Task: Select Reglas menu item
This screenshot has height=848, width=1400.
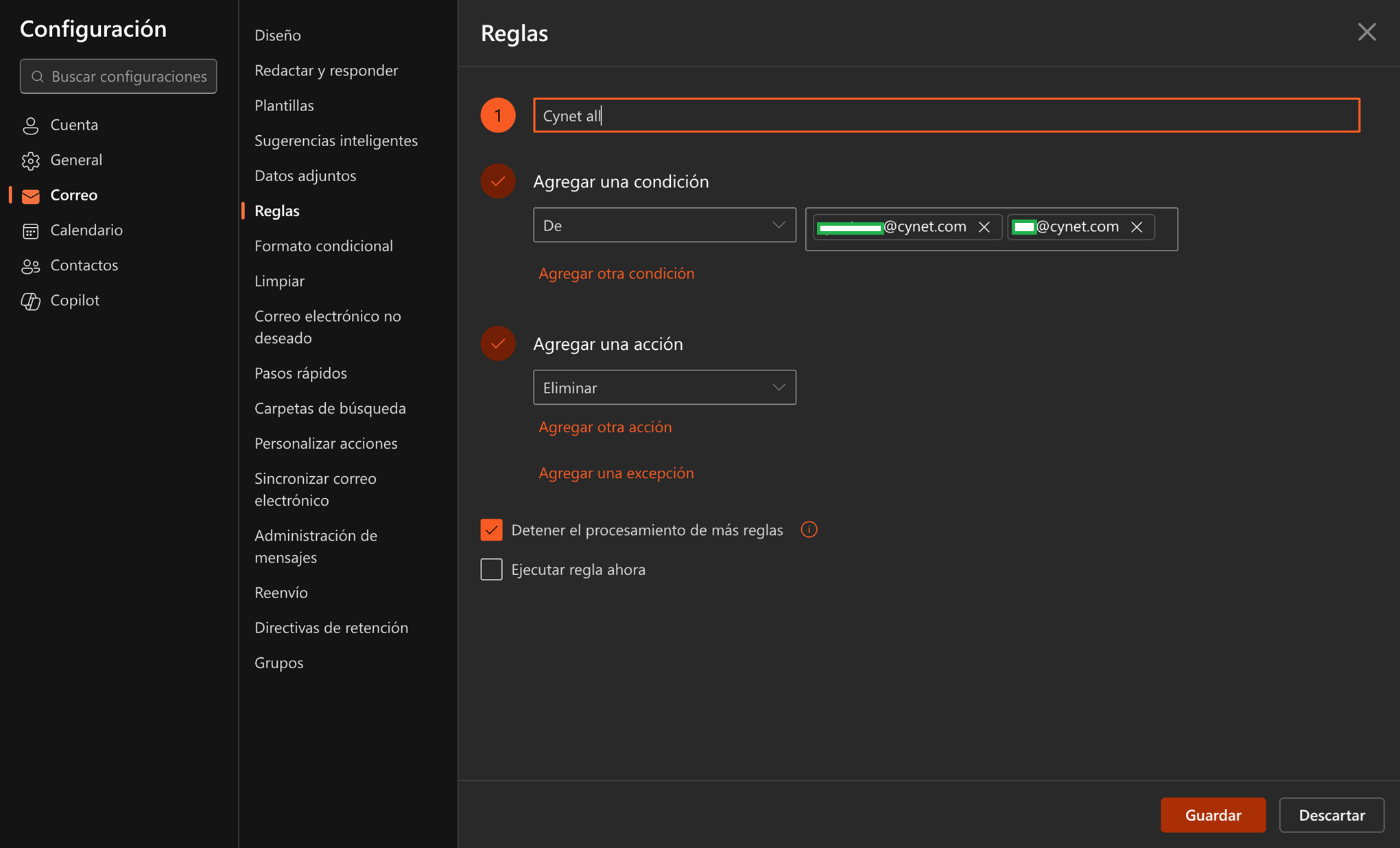Action: tap(276, 211)
